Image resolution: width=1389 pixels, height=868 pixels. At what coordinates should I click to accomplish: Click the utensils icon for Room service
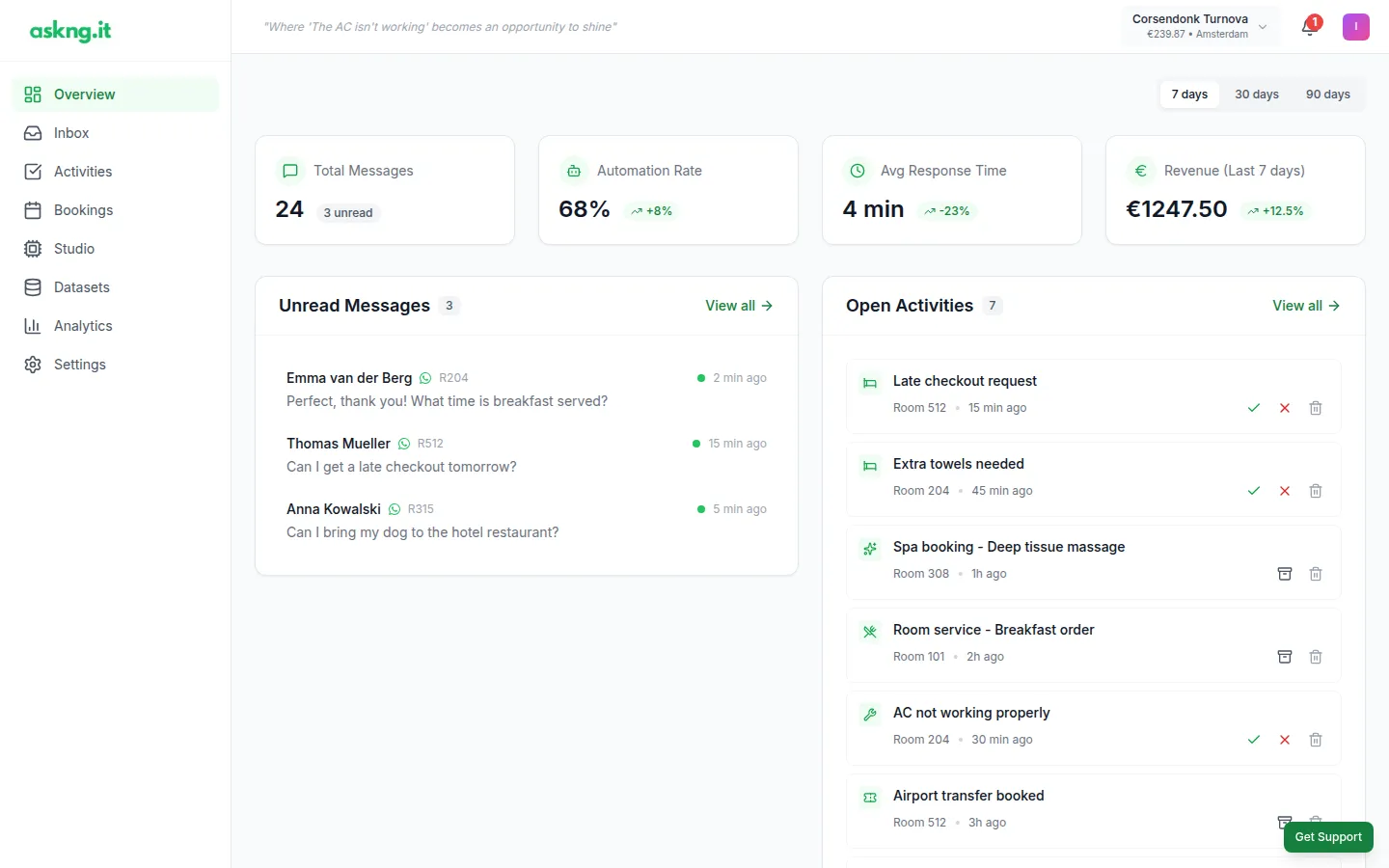pyautogui.click(x=870, y=632)
